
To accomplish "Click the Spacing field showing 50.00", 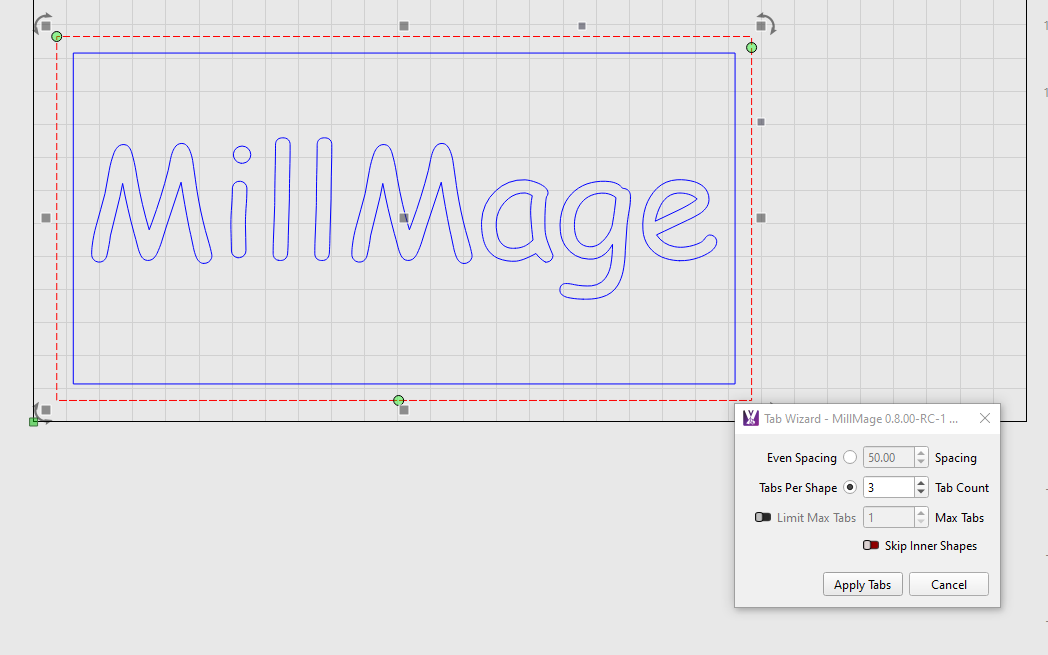I will (x=888, y=457).
